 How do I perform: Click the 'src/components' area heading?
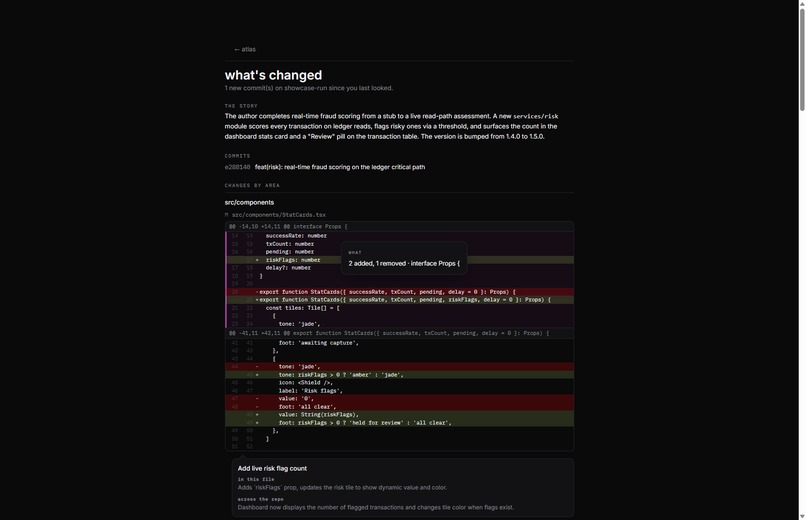249,202
